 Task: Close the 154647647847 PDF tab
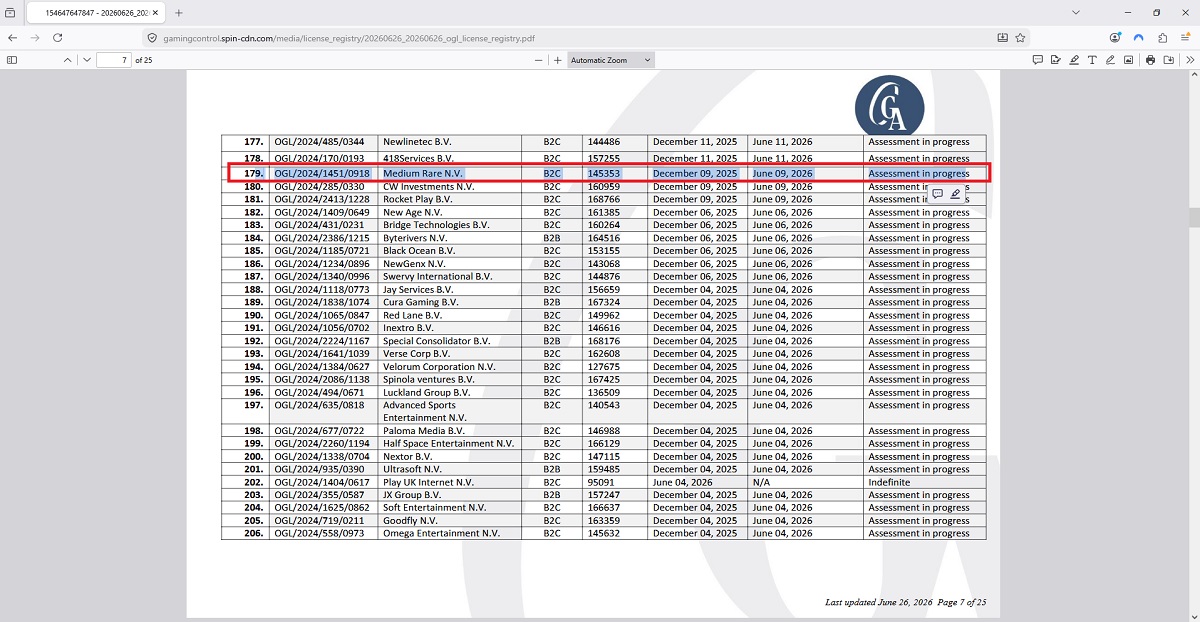(155, 13)
